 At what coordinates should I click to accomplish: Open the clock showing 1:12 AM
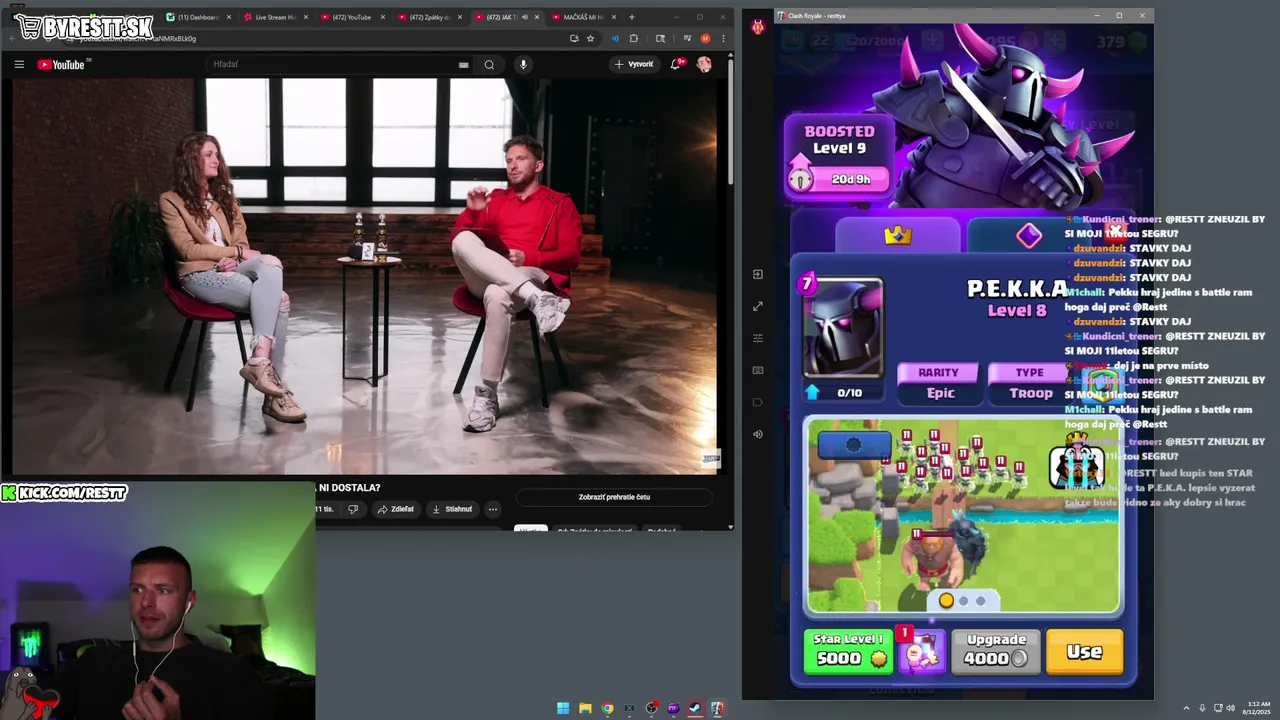point(1258,708)
